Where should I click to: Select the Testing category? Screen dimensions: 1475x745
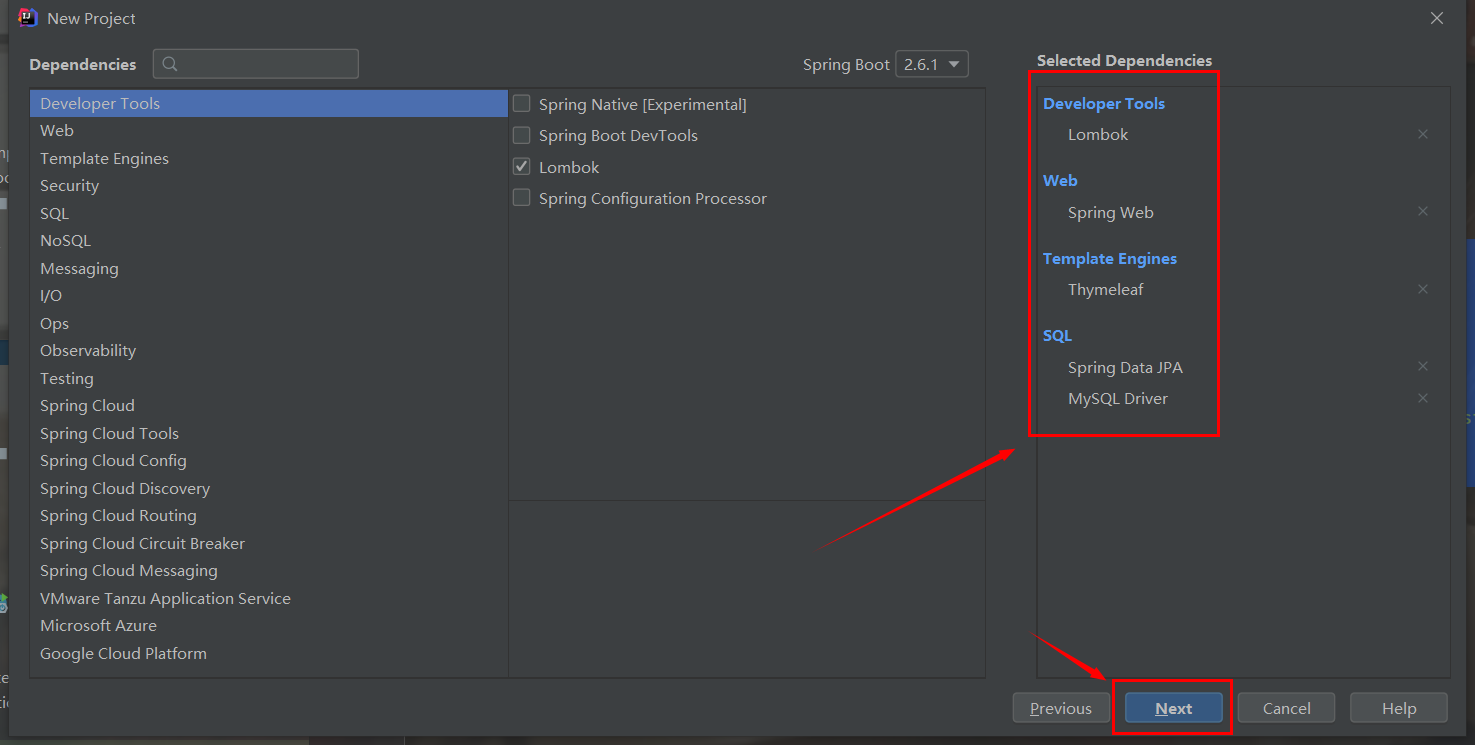[269, 378]
